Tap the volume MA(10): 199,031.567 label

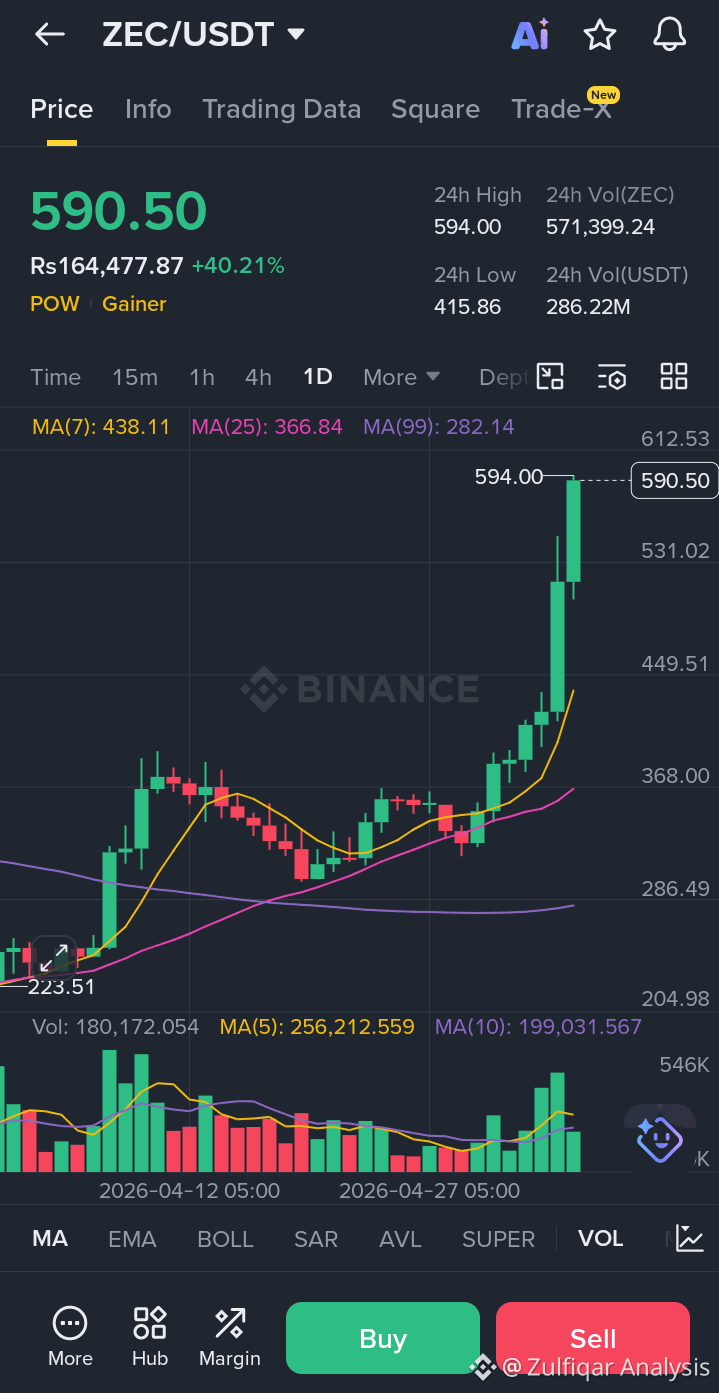tap(538, 1027)
